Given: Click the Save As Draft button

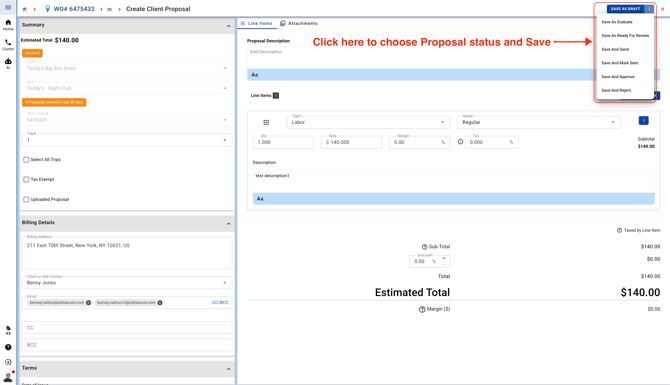Looking at the screenshot, I should point(626,9).
